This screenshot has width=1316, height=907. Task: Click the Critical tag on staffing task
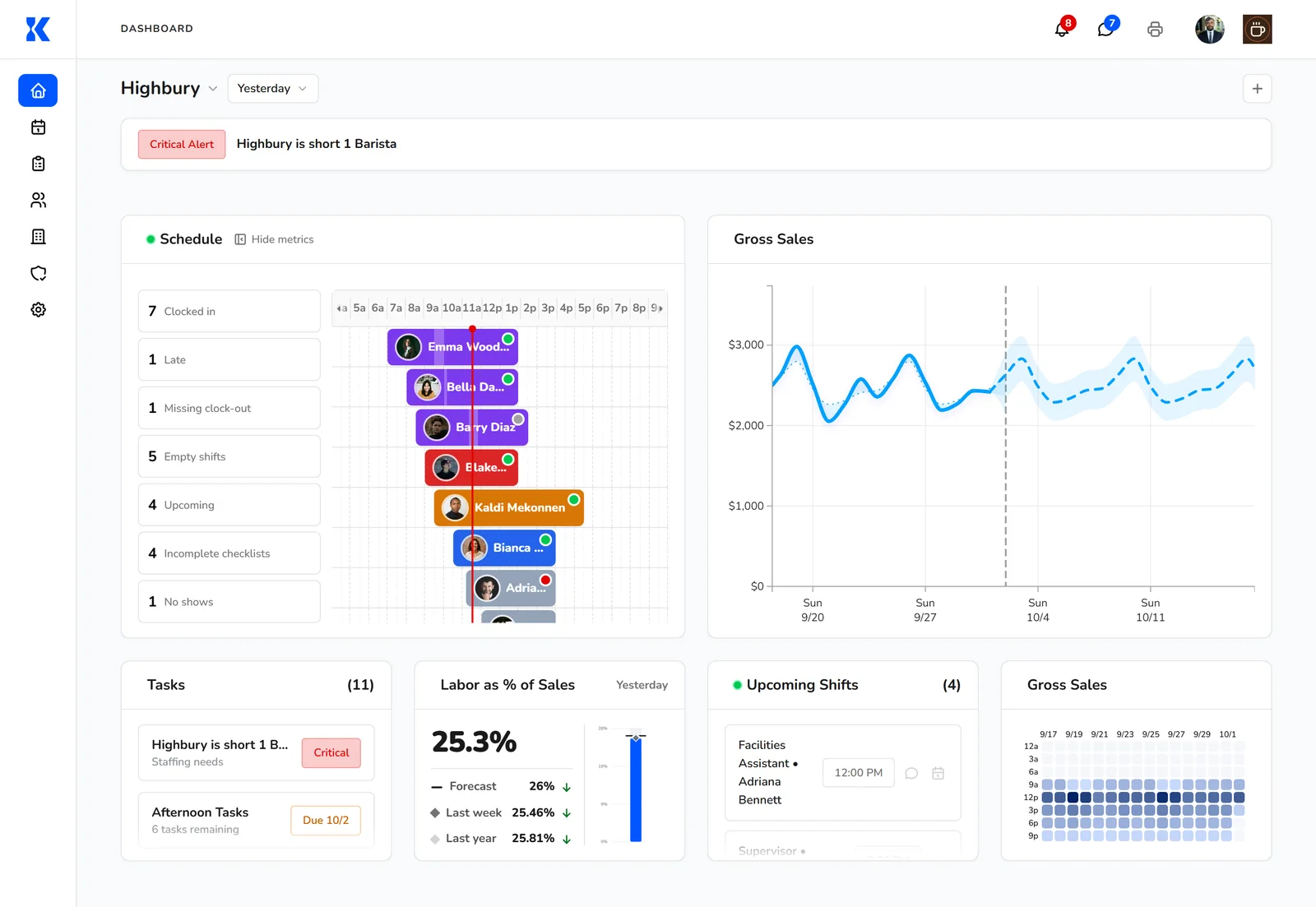point(331,753)
